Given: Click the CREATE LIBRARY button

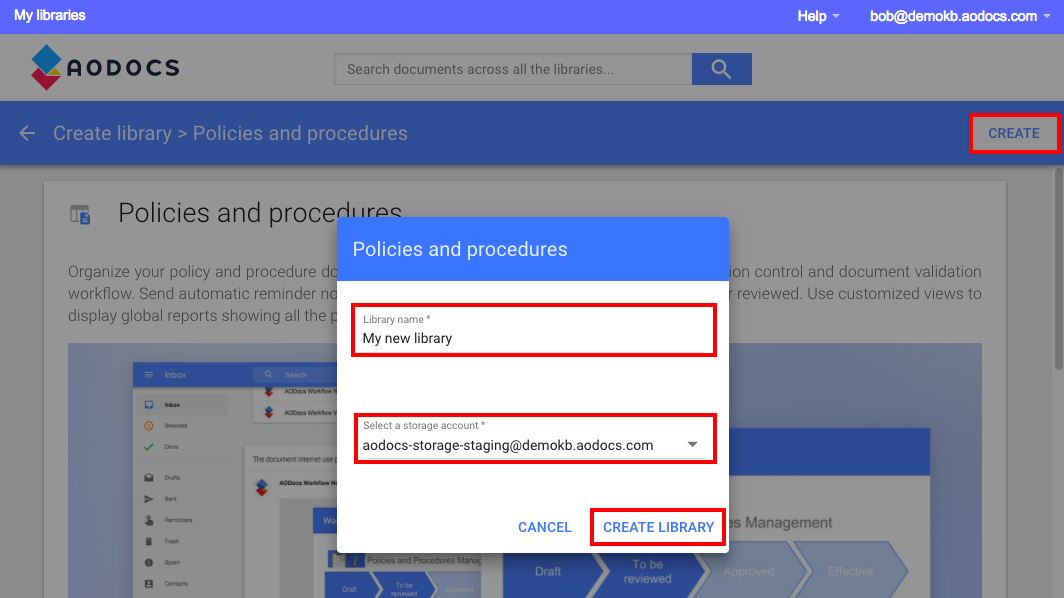Looking at the screenshot, I should 658,527.
